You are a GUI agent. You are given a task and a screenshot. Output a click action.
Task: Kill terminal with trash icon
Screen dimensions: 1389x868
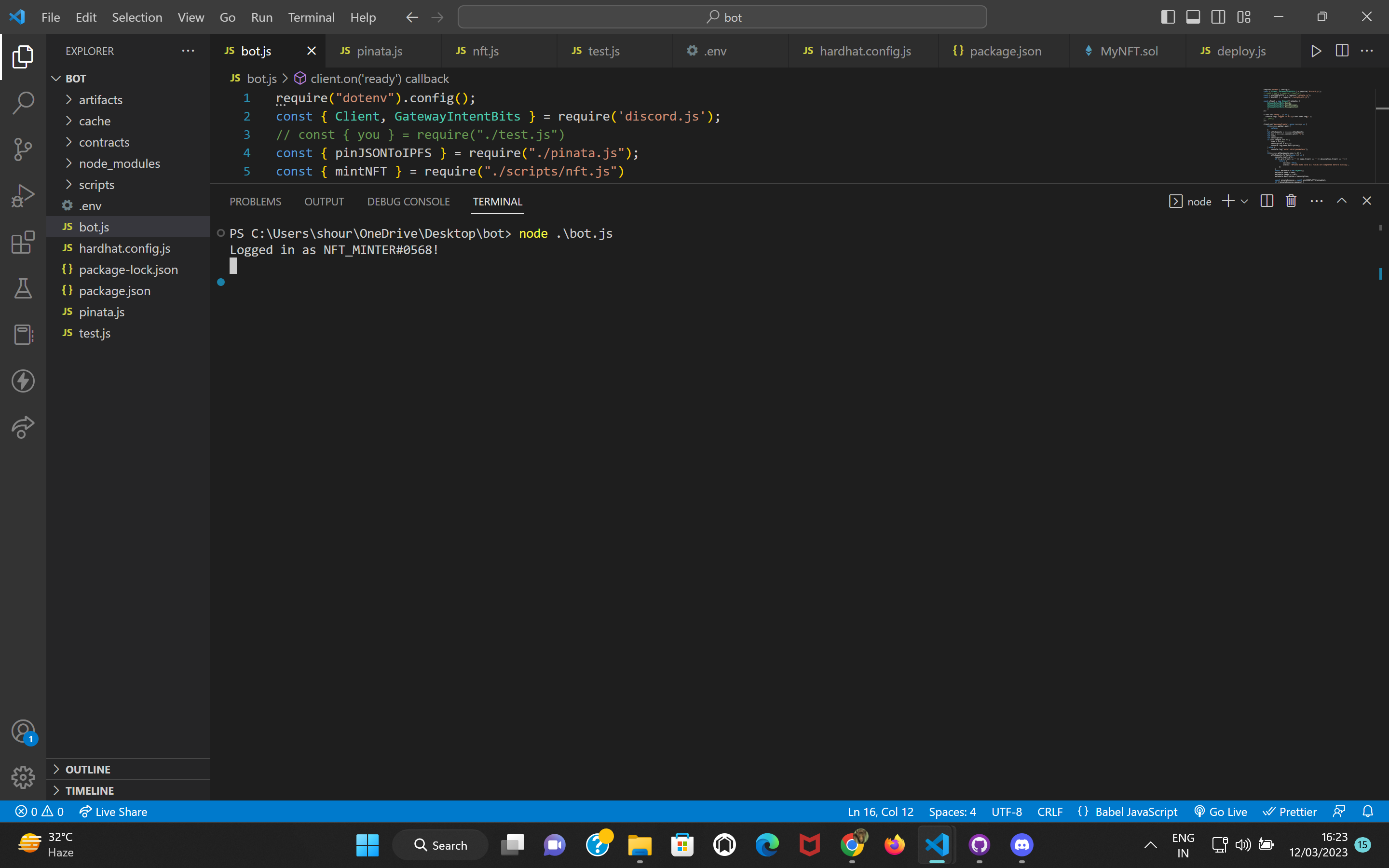coord(1291,201)
